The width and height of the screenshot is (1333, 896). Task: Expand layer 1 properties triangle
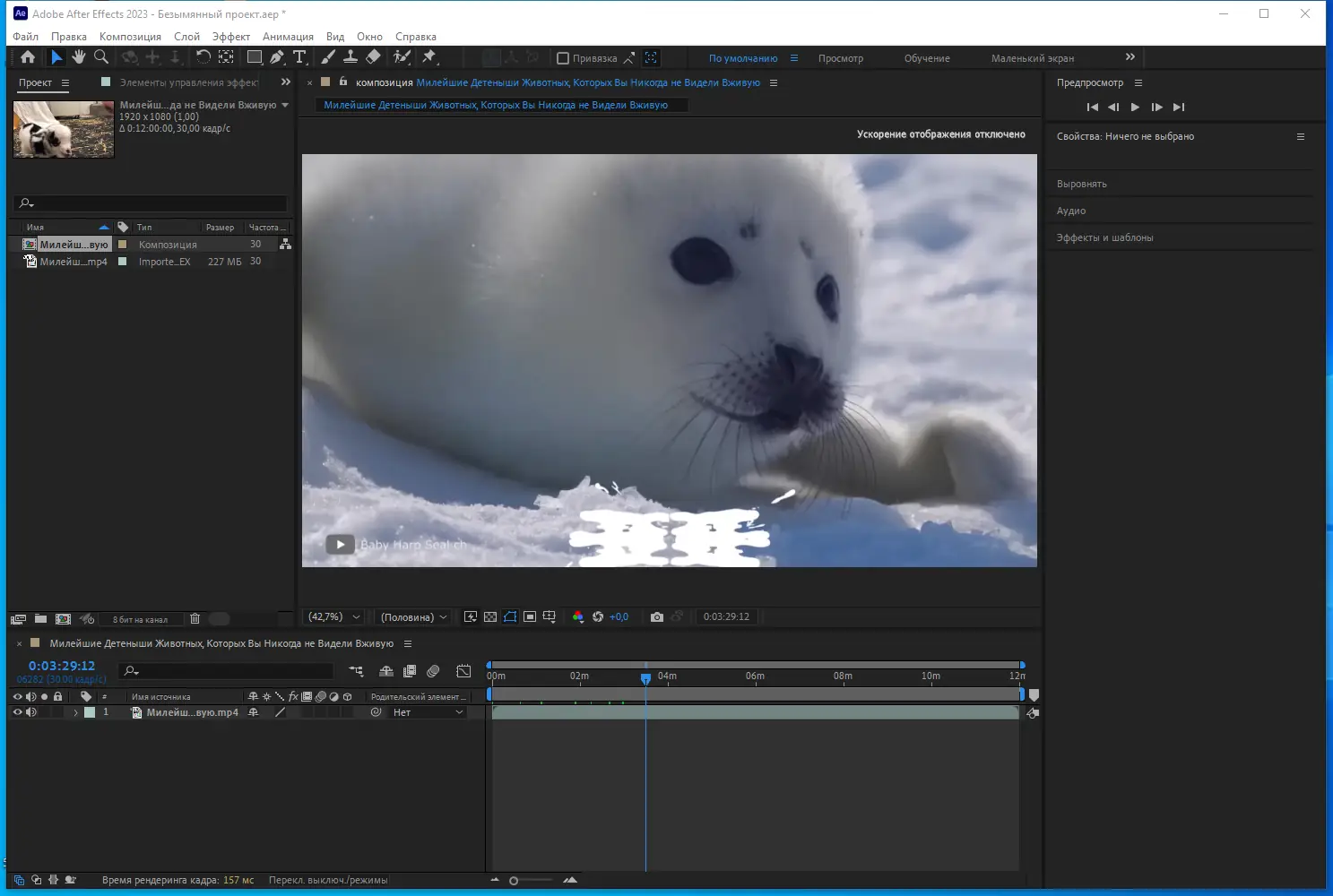pos(75,712)
